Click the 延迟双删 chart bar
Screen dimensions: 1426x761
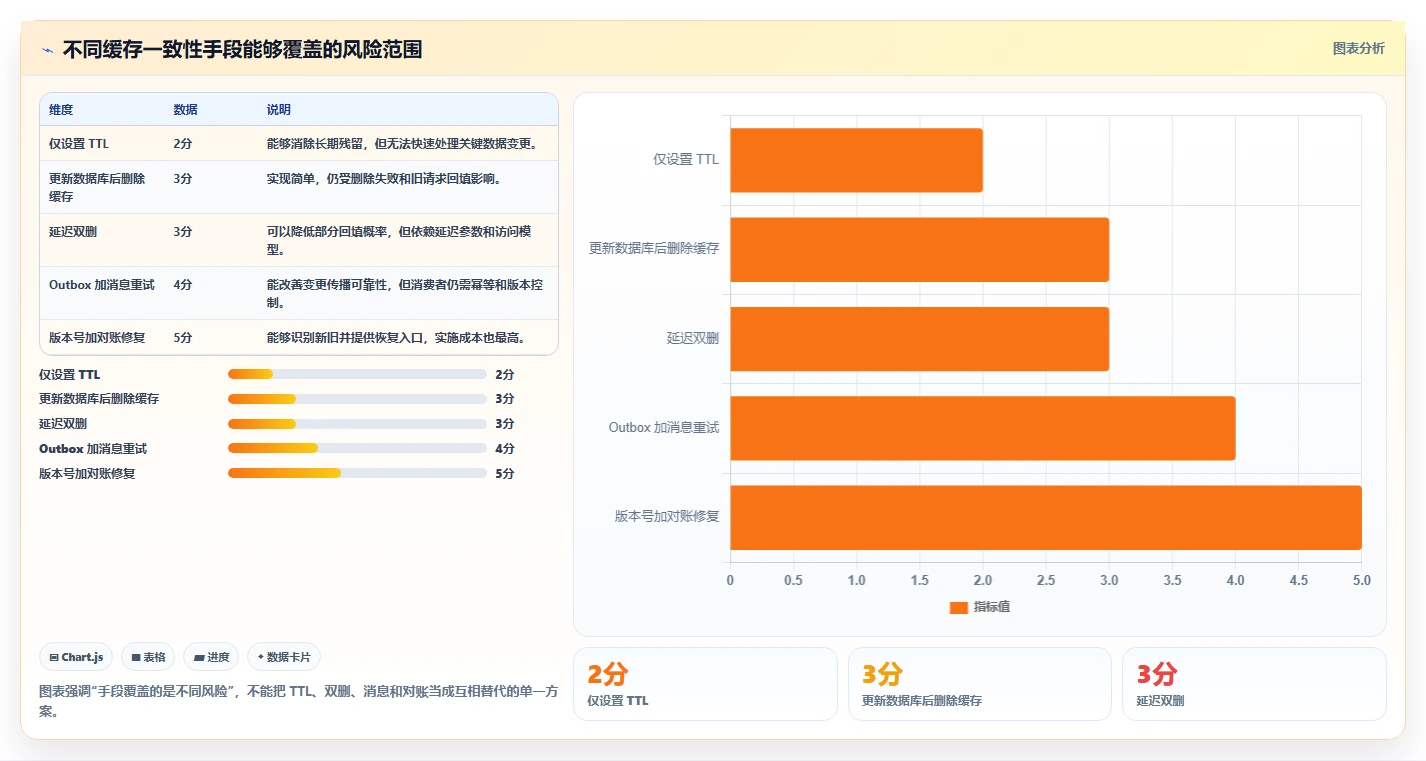pyautogui.click(x=919, y=338)
